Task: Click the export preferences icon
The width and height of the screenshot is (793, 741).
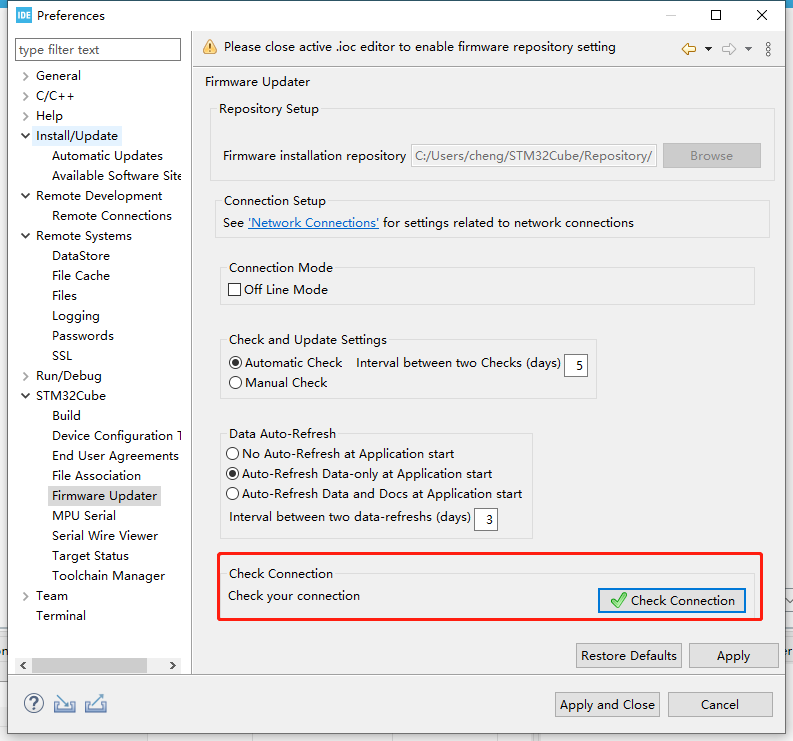Action: pos(96,704)
